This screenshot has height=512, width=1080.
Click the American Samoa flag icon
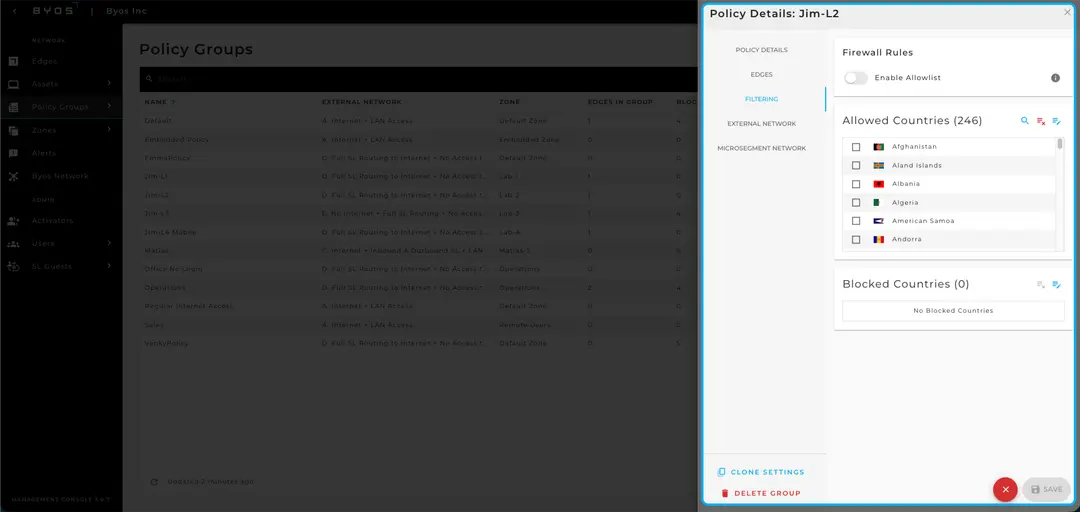click(878, 221)
